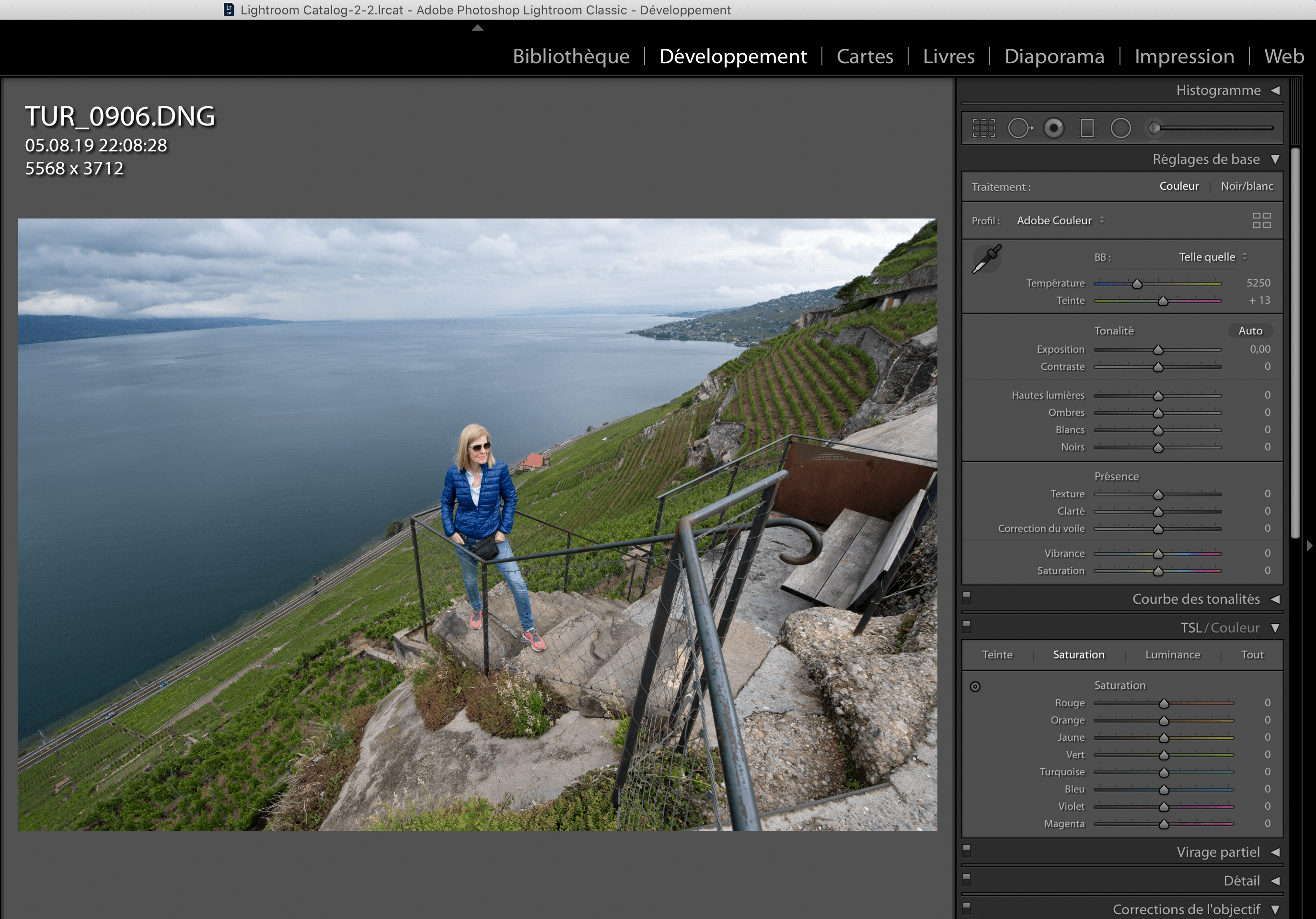Collapse the Corrections de l'objectif panel
The height and width of the screenshot is (919, 1316).
pyautogui.click(x=1275, y=910)
